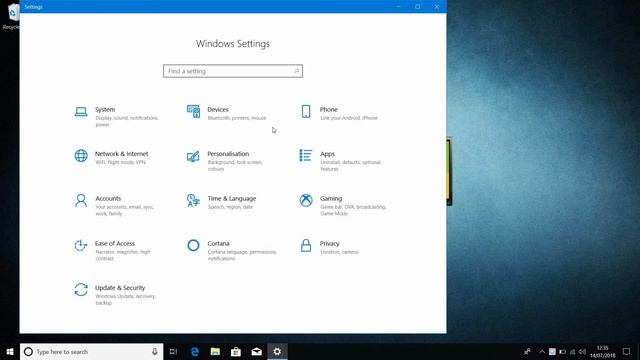The height and width of the screenshot is (360, 640).
Task: Open the Apps list icon
Action: 306,156
